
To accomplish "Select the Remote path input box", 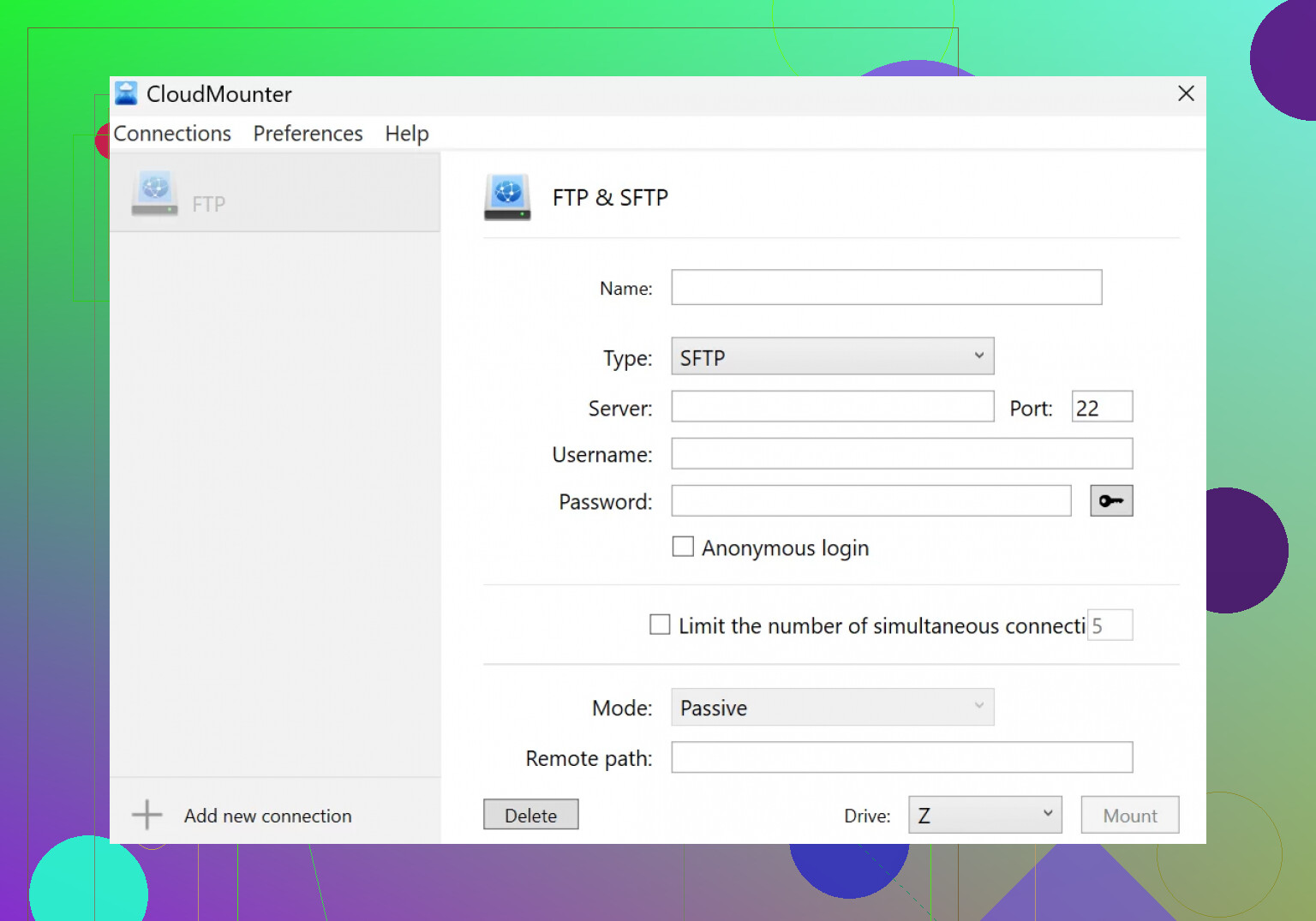I will [901, 757].
